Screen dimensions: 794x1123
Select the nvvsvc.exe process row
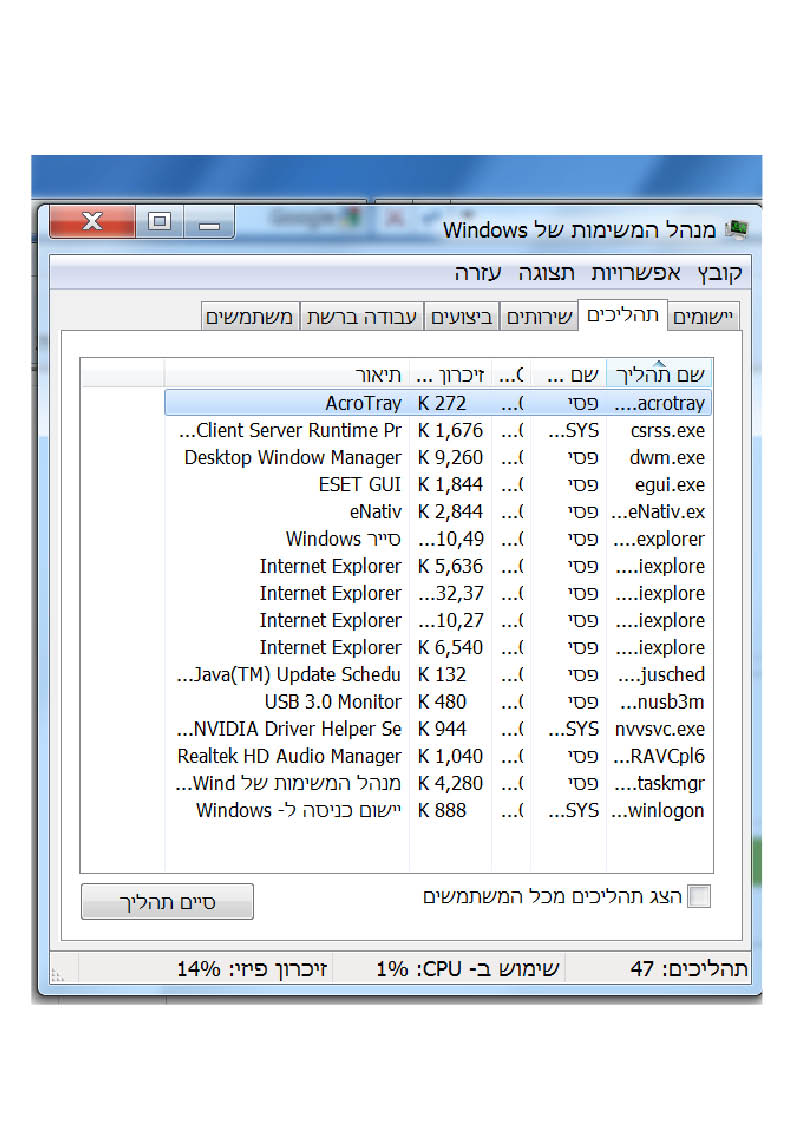tap(438, 729)
